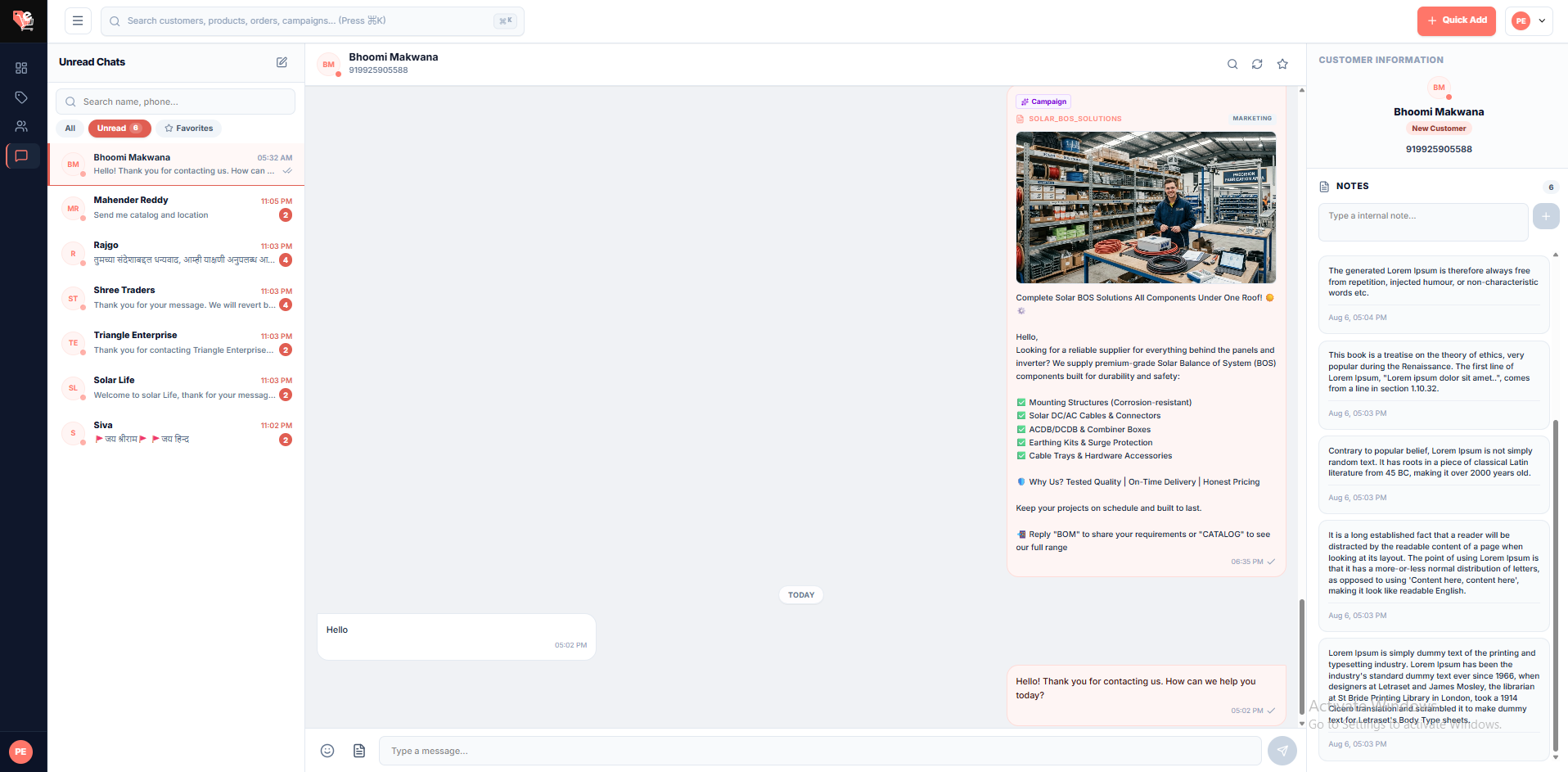This screenshot has width=1568, height=772.
Task: Open the dashboard grid icon in sidebar
Action: [x=21, y=68]
